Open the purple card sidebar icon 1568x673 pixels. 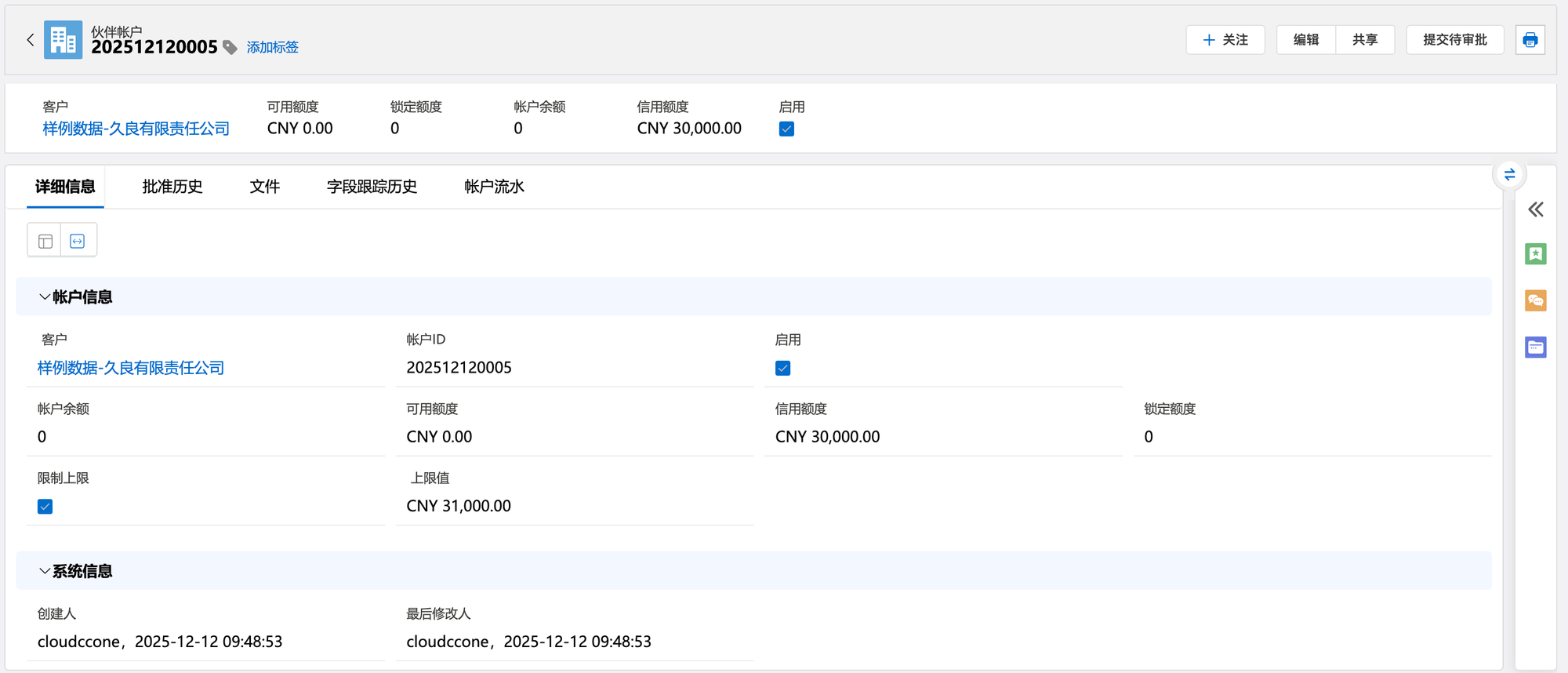(x=1535, y=347)
